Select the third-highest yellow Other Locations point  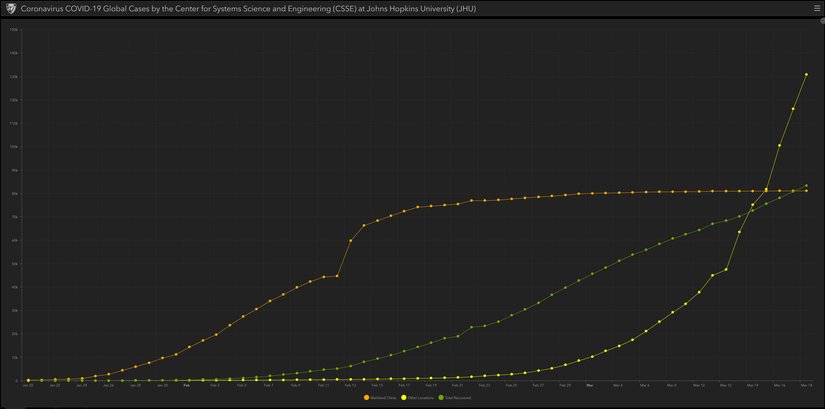point(779,145)
